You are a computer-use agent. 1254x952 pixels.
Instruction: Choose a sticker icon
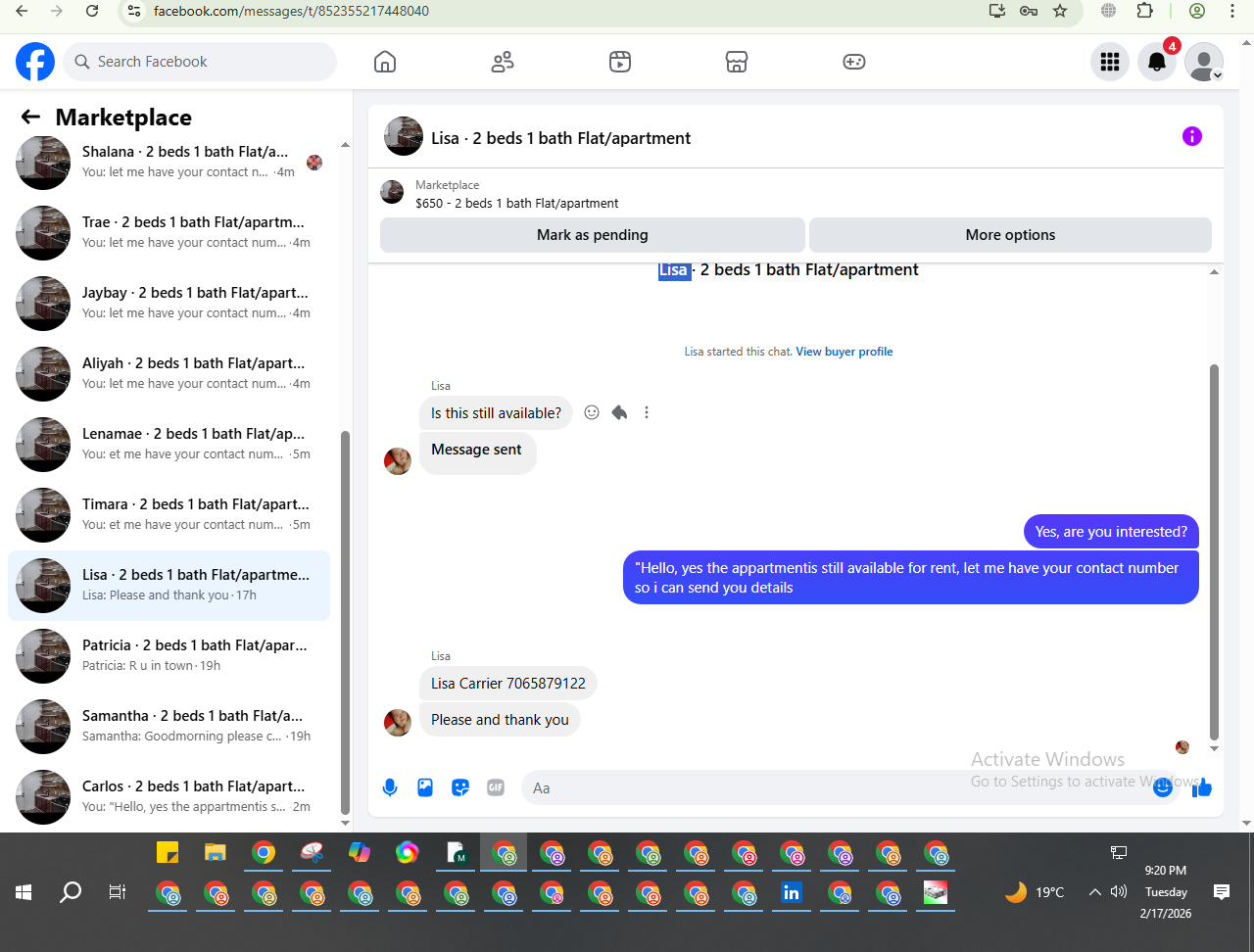460,787
